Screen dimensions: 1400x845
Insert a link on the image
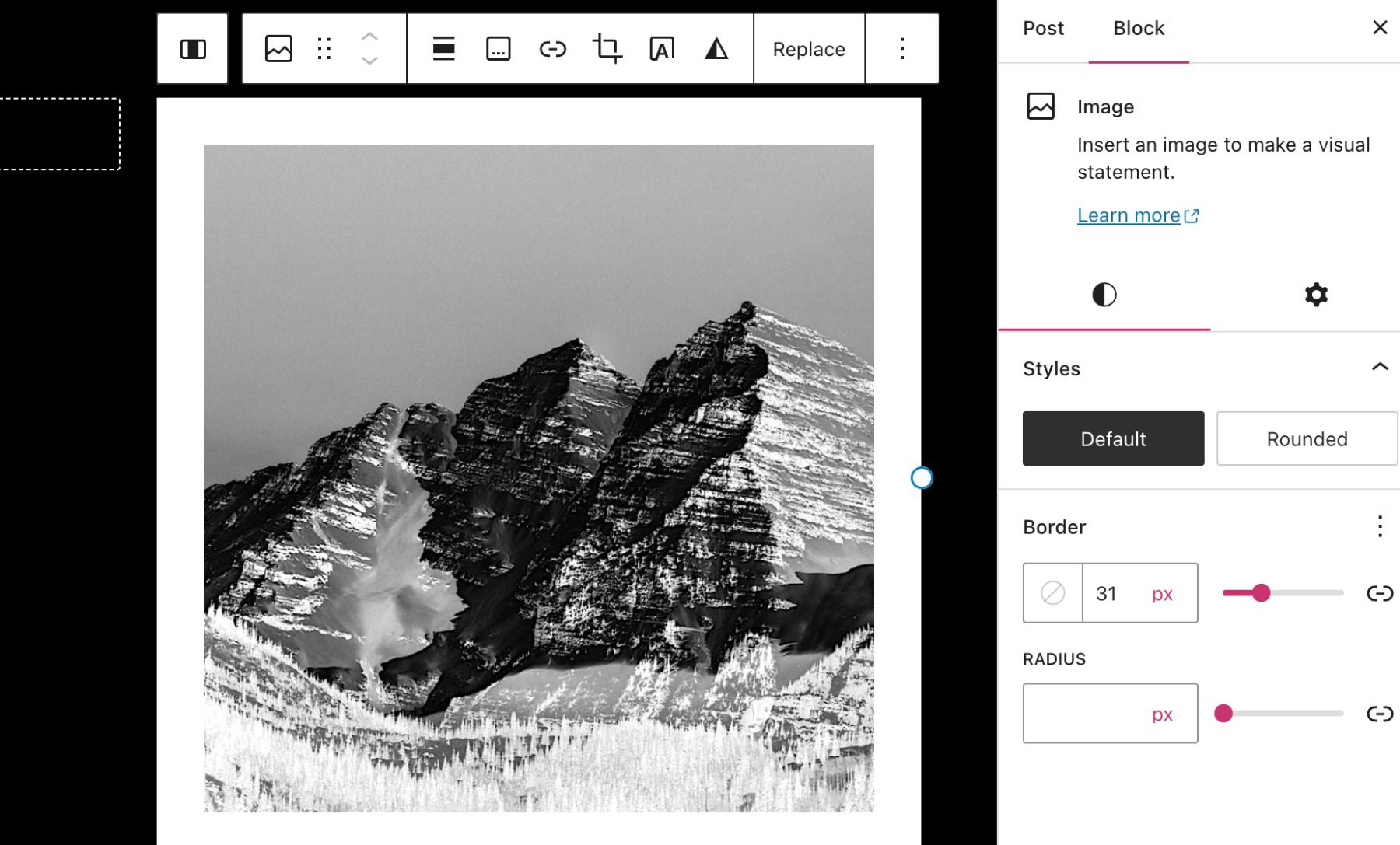(x=552, y=48)
